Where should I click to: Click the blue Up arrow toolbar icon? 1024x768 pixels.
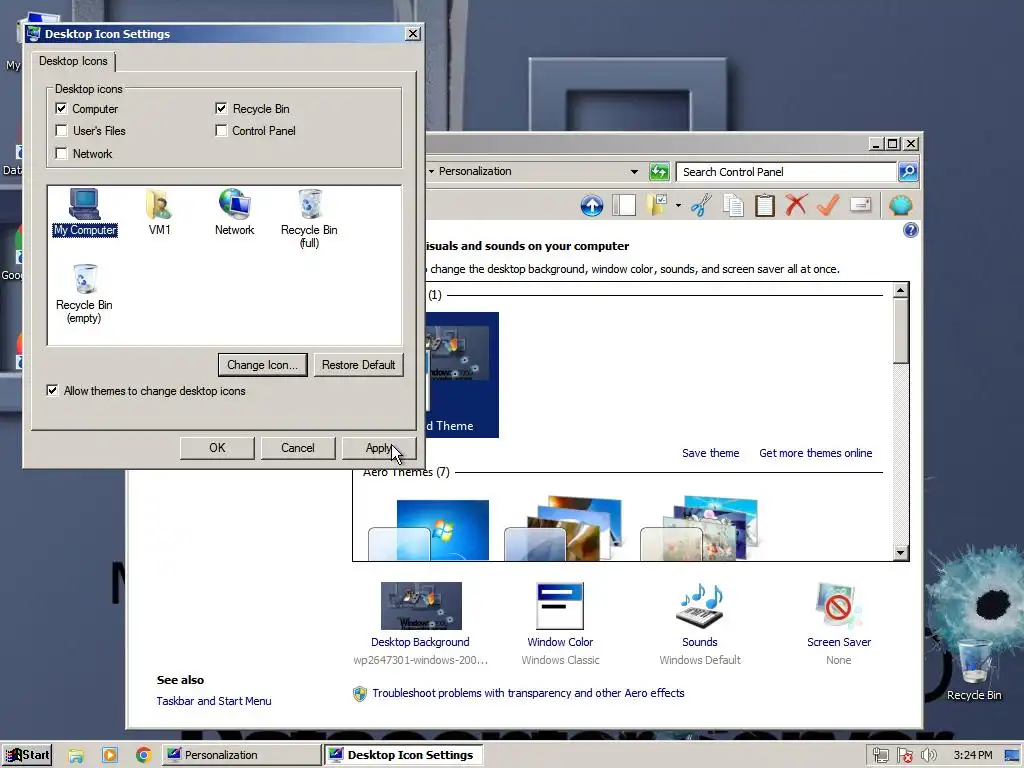point(592,206)
